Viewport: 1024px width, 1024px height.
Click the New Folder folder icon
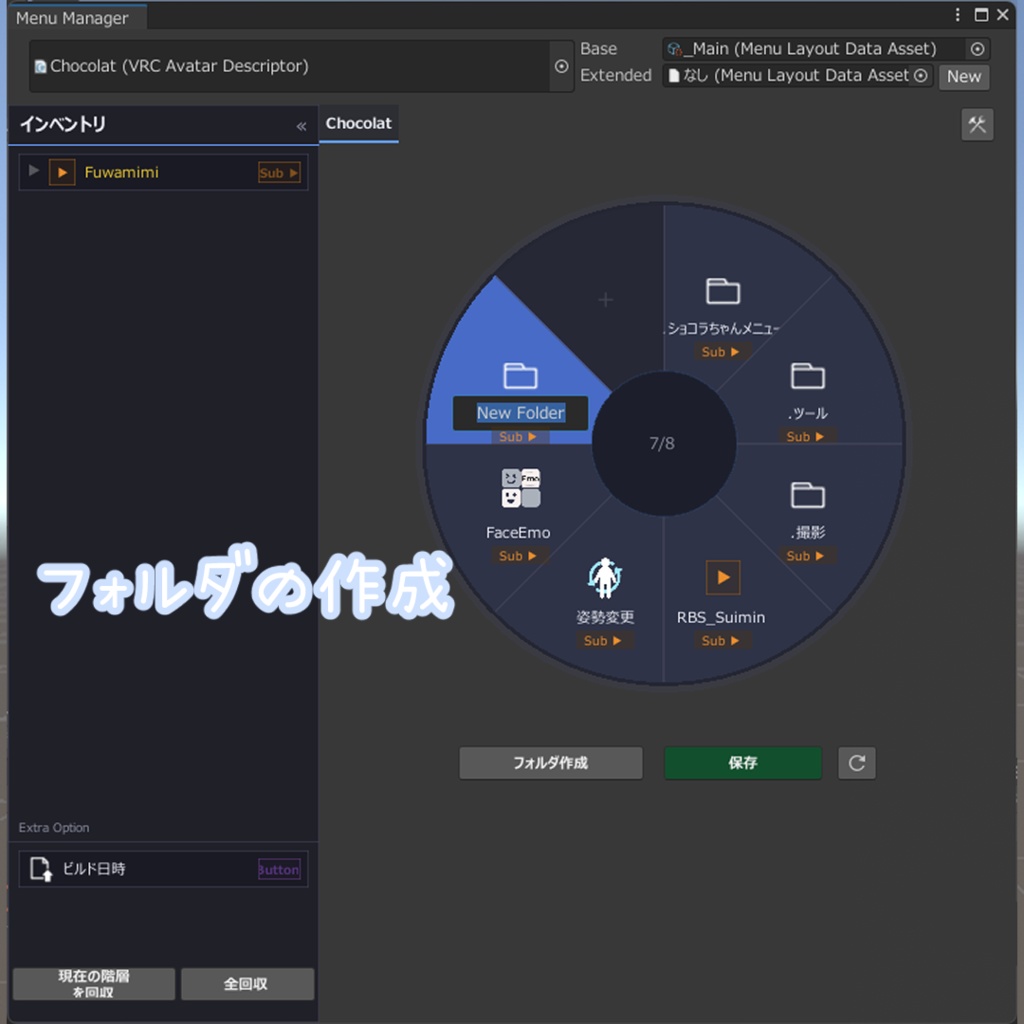[x=521, y=376]
